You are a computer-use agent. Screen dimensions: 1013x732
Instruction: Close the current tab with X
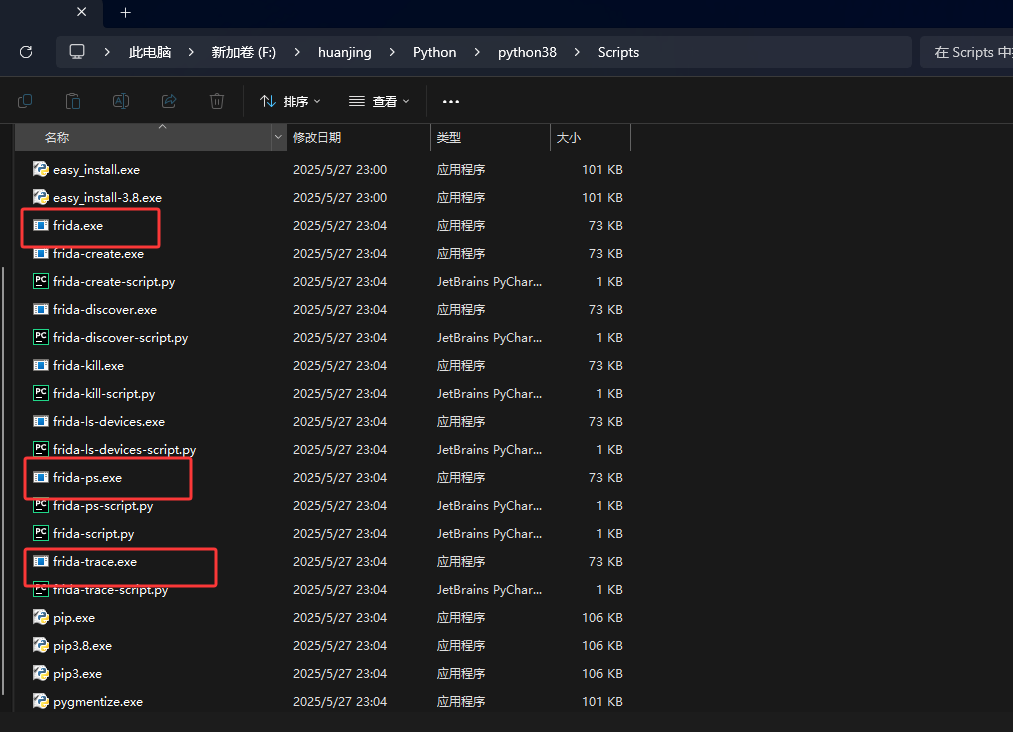[x=81, y=12]
